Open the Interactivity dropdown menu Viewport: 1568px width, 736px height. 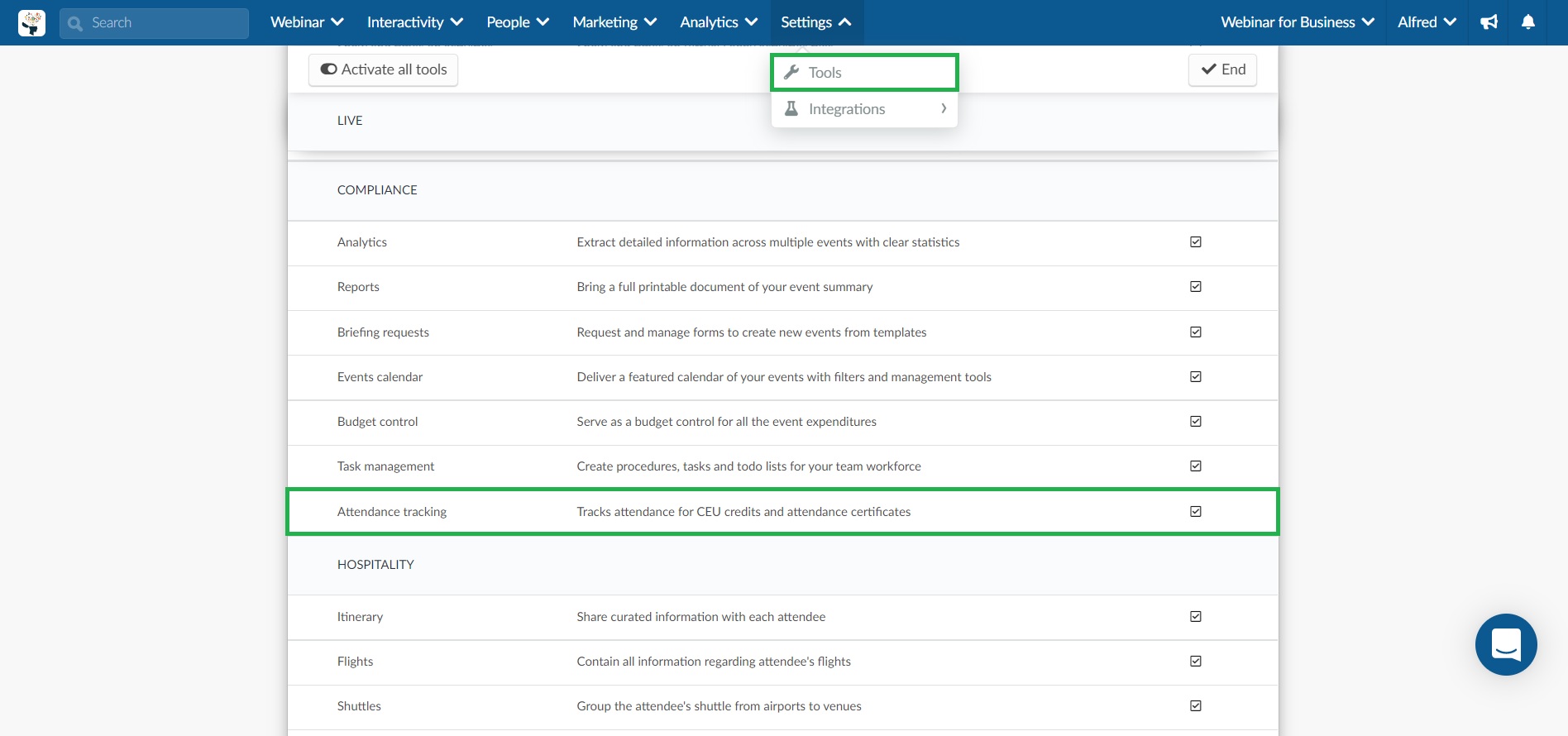pos(414,22)
